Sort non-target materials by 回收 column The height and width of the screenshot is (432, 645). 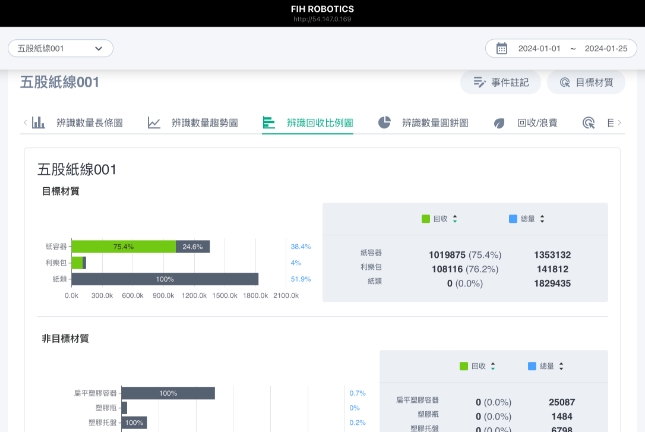(x=493, y=366)
